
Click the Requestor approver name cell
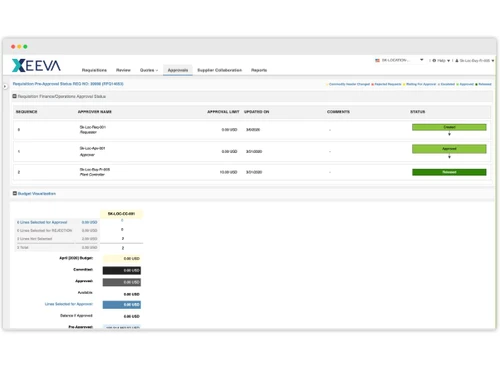[x=92, y=130]
